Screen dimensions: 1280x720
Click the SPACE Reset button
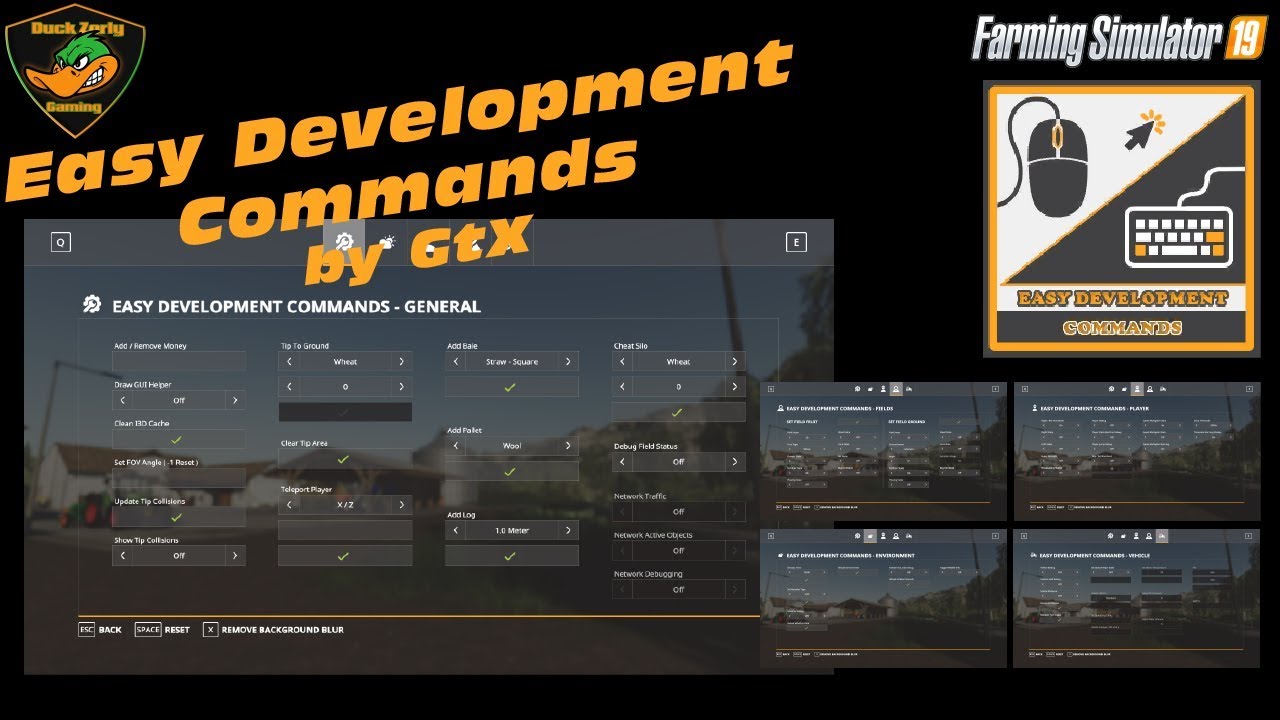point(163,630)
